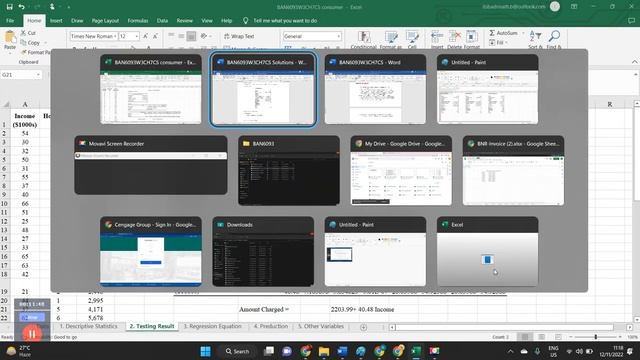Click the Format as Table icon

tap(391, 37)
